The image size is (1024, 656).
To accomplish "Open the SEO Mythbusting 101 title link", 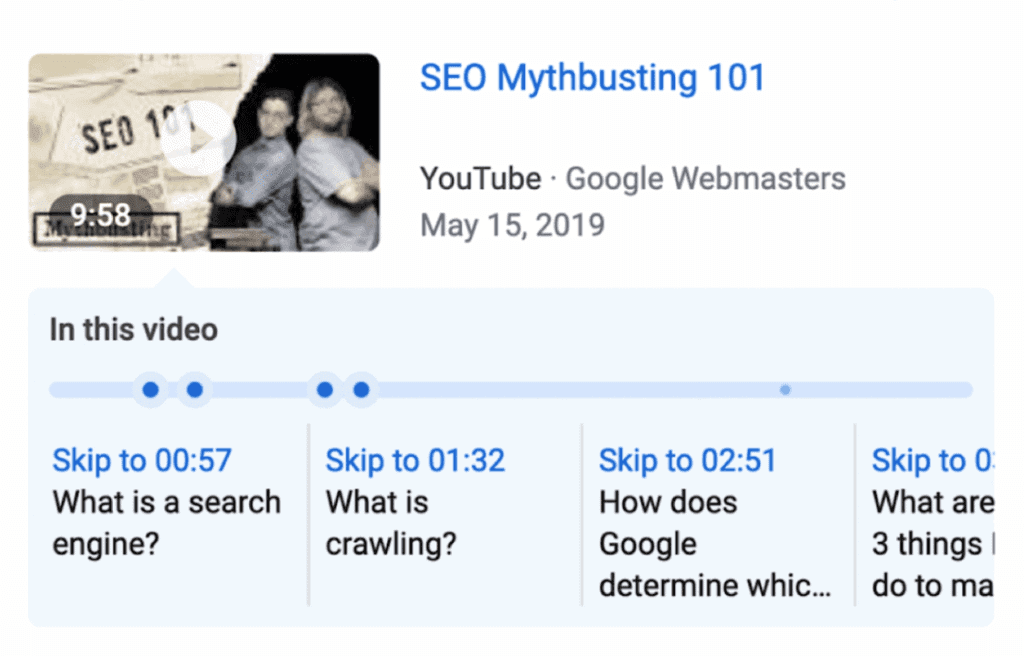I will (592, 78).
